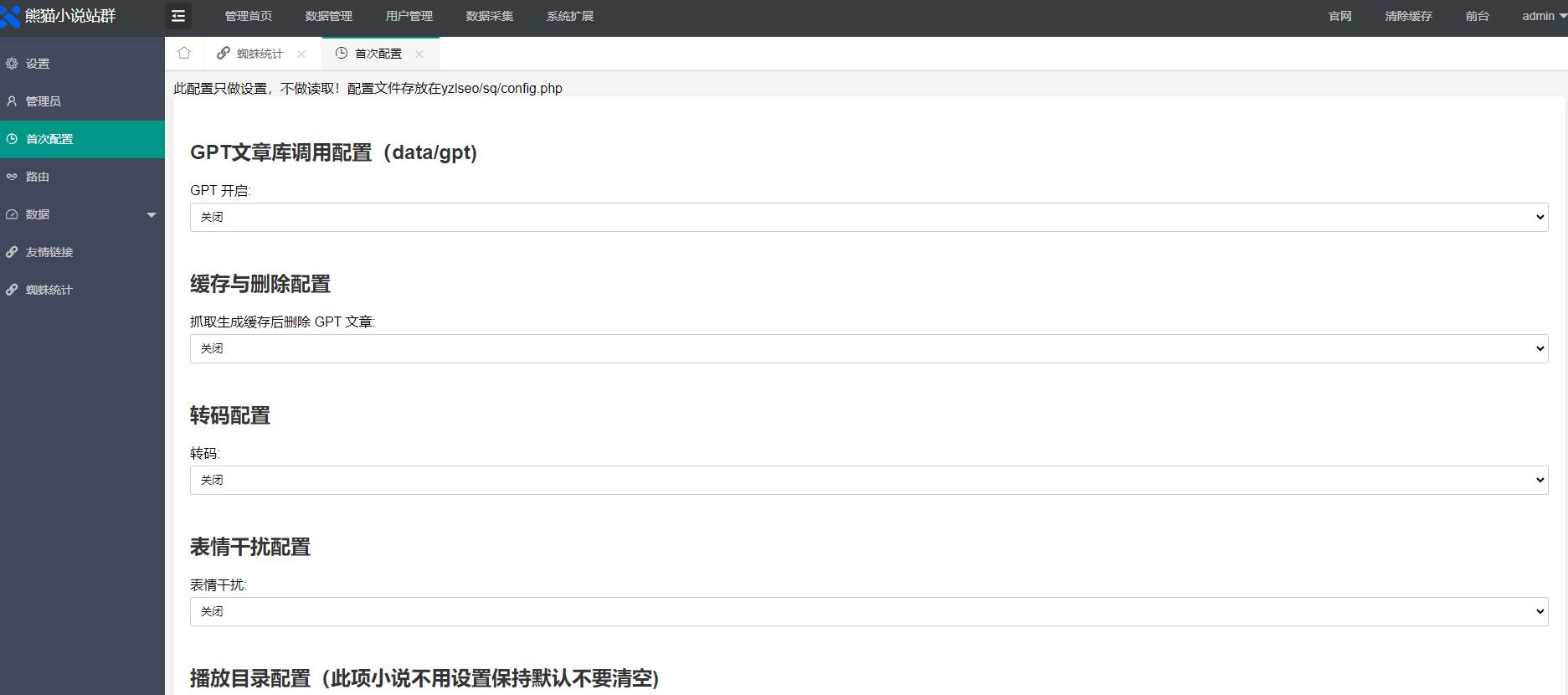Open 数据管理 in top menu
Viewport: 1568px width, 695px height.
[x=329, y=16]
